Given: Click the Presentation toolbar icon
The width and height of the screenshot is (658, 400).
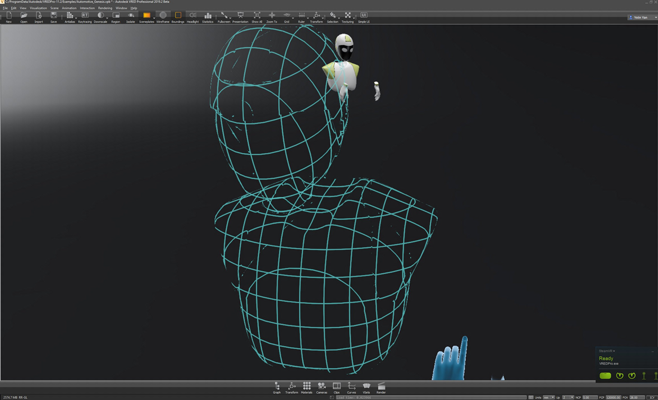Looking at the screenshot, I should click(240, 16).
